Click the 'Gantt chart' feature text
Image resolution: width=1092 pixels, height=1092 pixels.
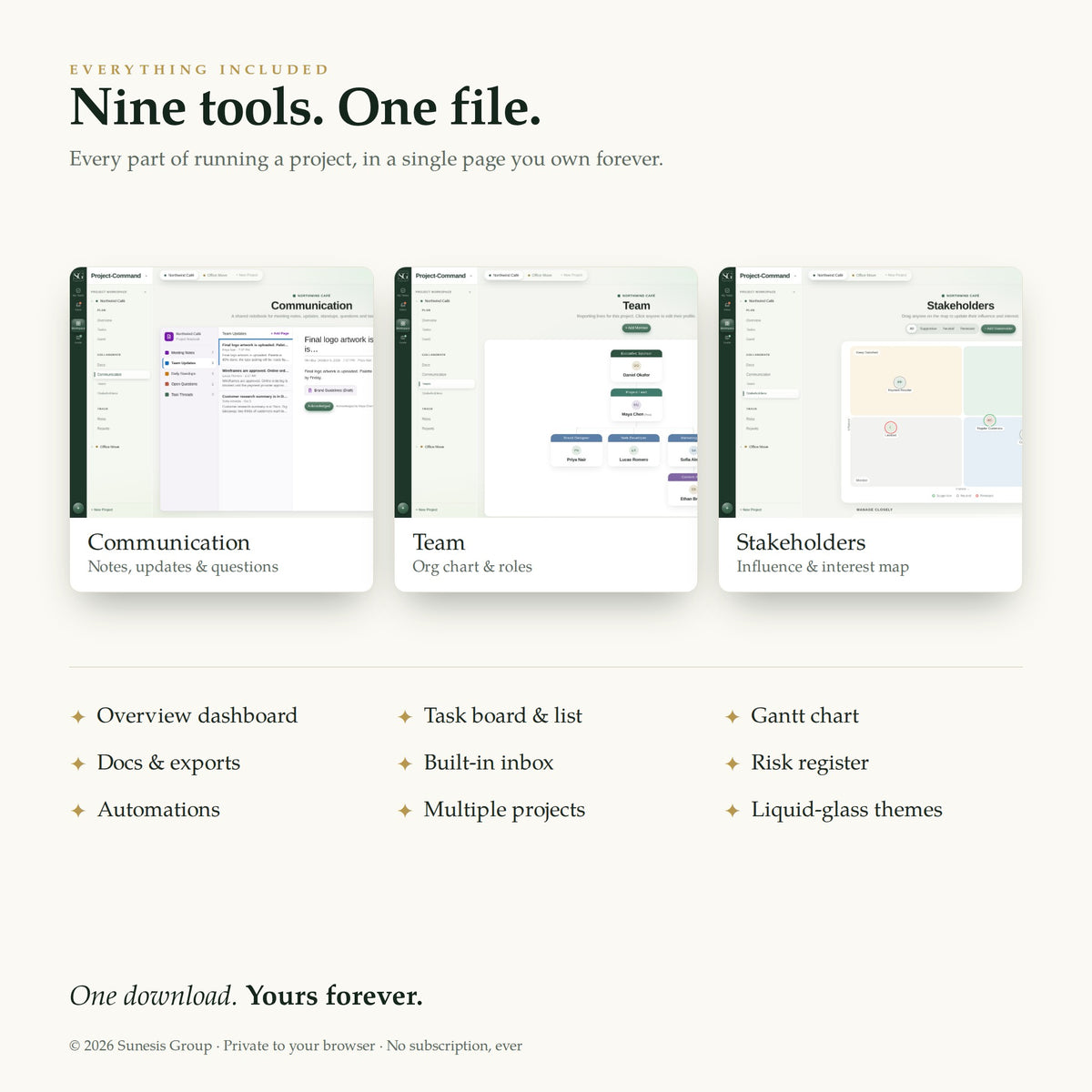[804, 716]
